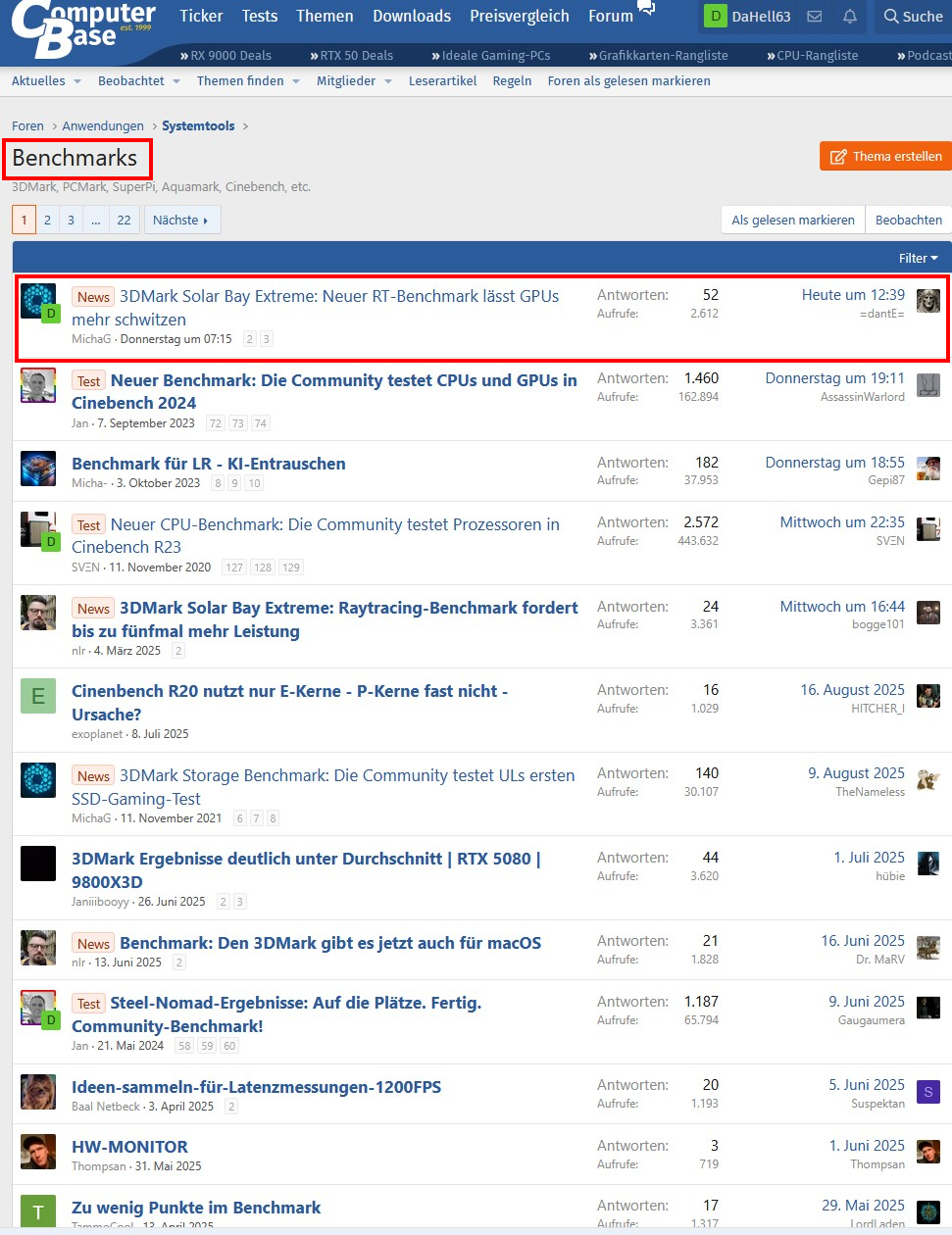Click the ComputerBase logo

[83, 29]
